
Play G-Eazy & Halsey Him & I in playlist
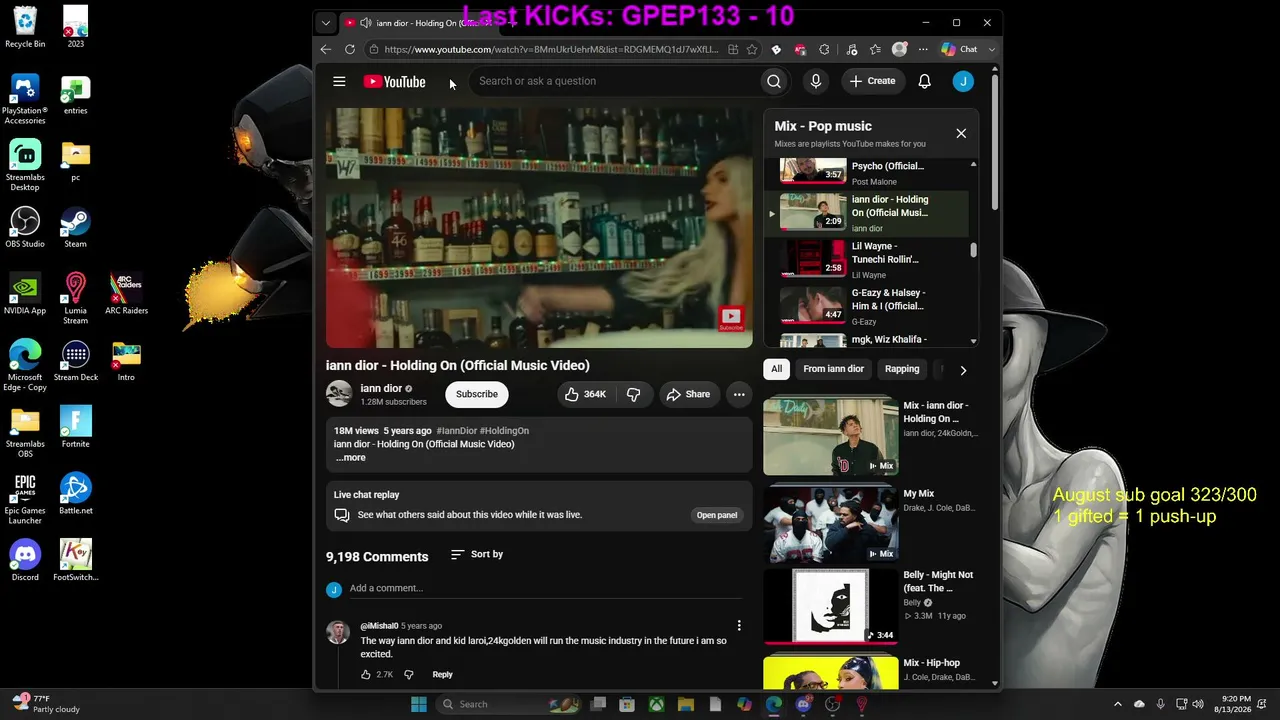coord(868,306)
